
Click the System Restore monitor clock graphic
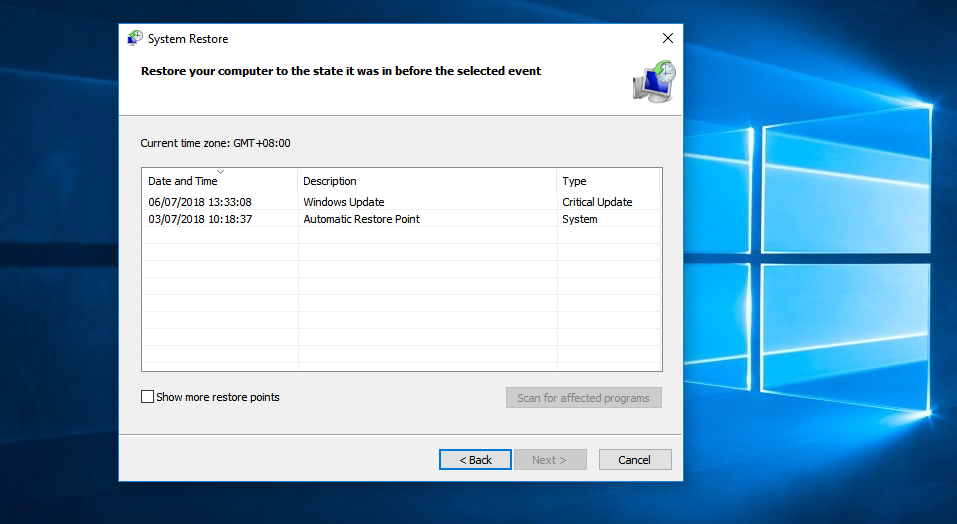654,82
